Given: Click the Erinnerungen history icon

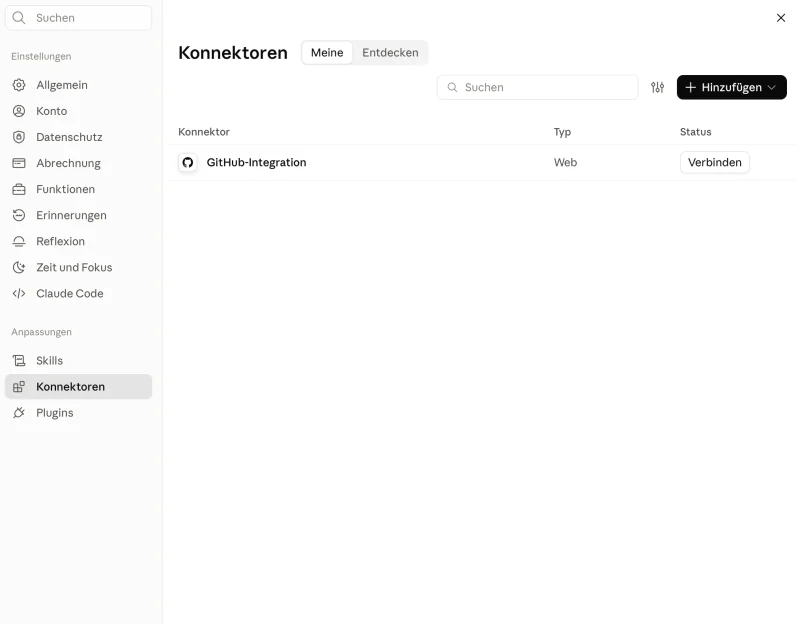Looking at the screenshot, I should (19, 215).
